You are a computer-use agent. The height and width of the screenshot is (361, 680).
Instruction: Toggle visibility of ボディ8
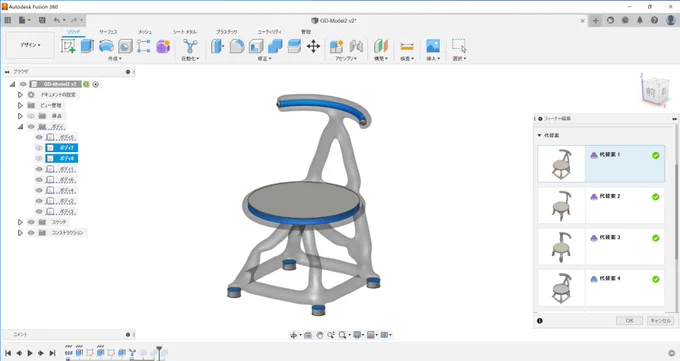pyautogui.click(x=39, y=158)
